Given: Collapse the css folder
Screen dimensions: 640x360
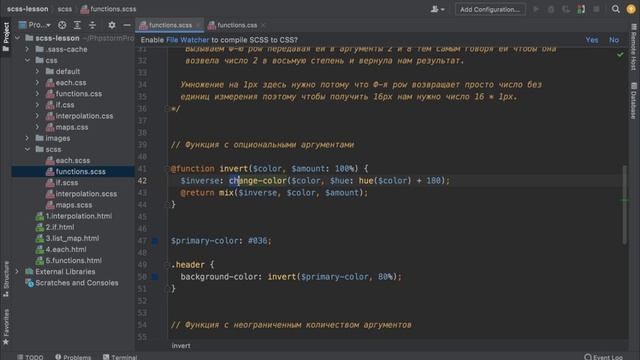Looking at the screenshot, I should pyautogui.click(x=27, y=60).
